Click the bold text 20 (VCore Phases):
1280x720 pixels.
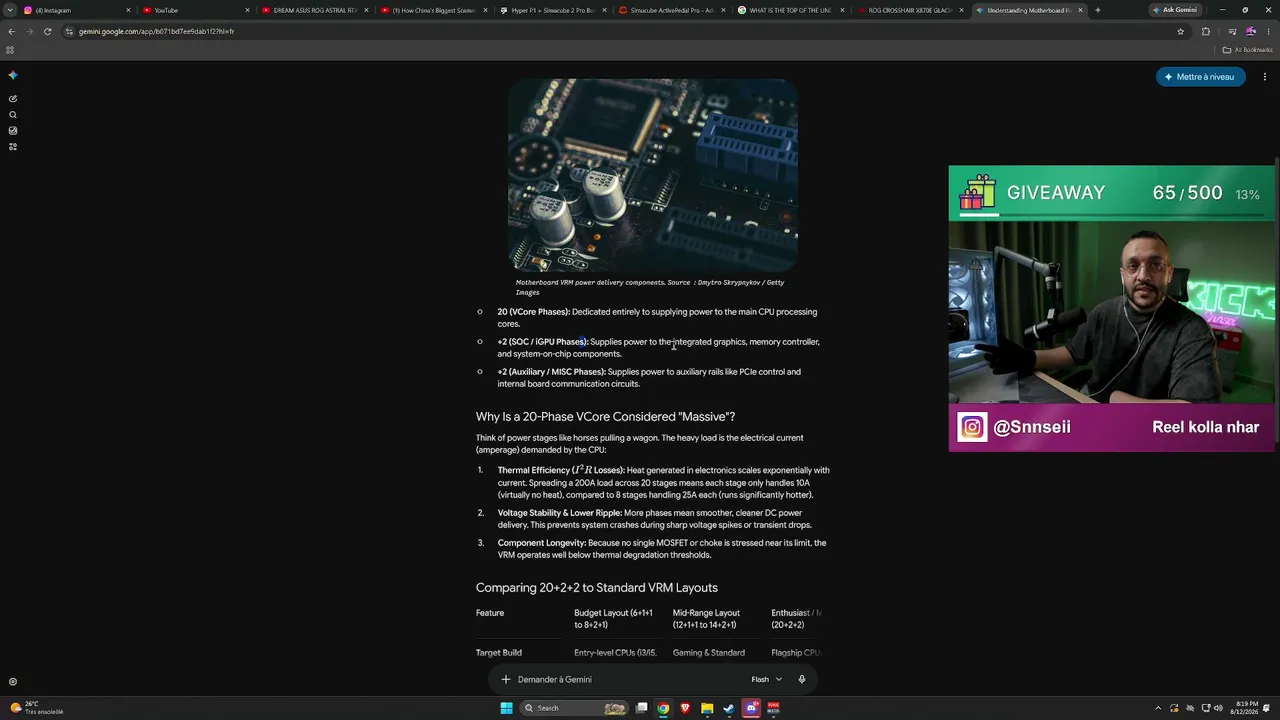(x=534, y=312)
